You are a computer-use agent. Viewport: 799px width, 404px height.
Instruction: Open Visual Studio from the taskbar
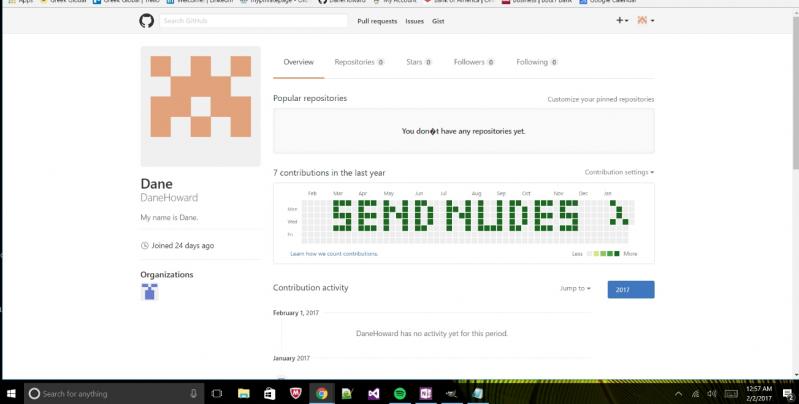373,394
